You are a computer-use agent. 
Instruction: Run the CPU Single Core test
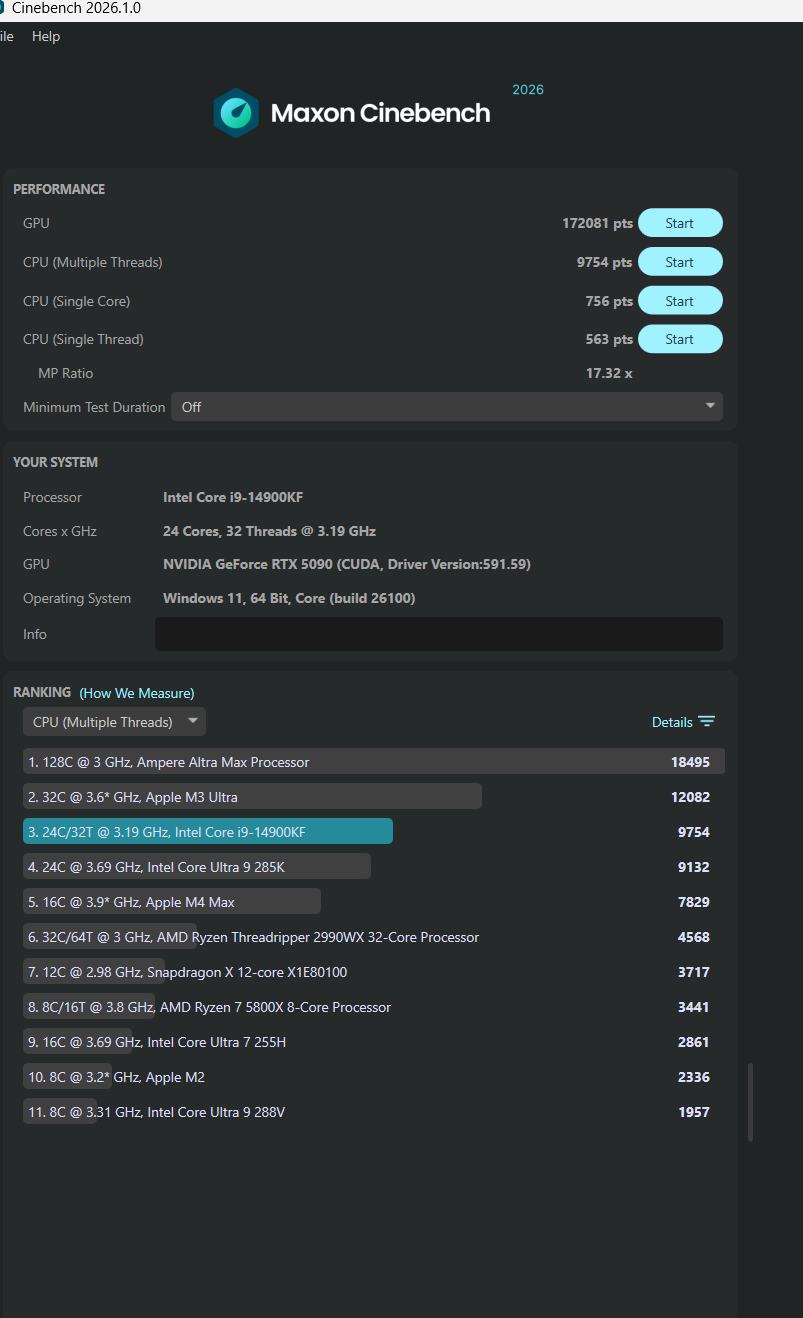680,301
